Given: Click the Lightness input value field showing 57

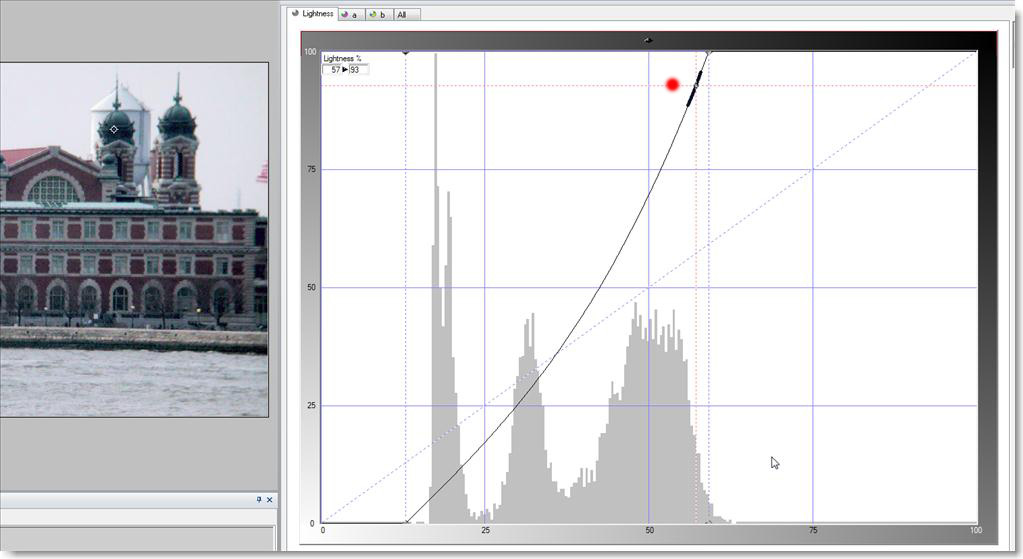Looking at the screenshot, I should tap(333, 70).
